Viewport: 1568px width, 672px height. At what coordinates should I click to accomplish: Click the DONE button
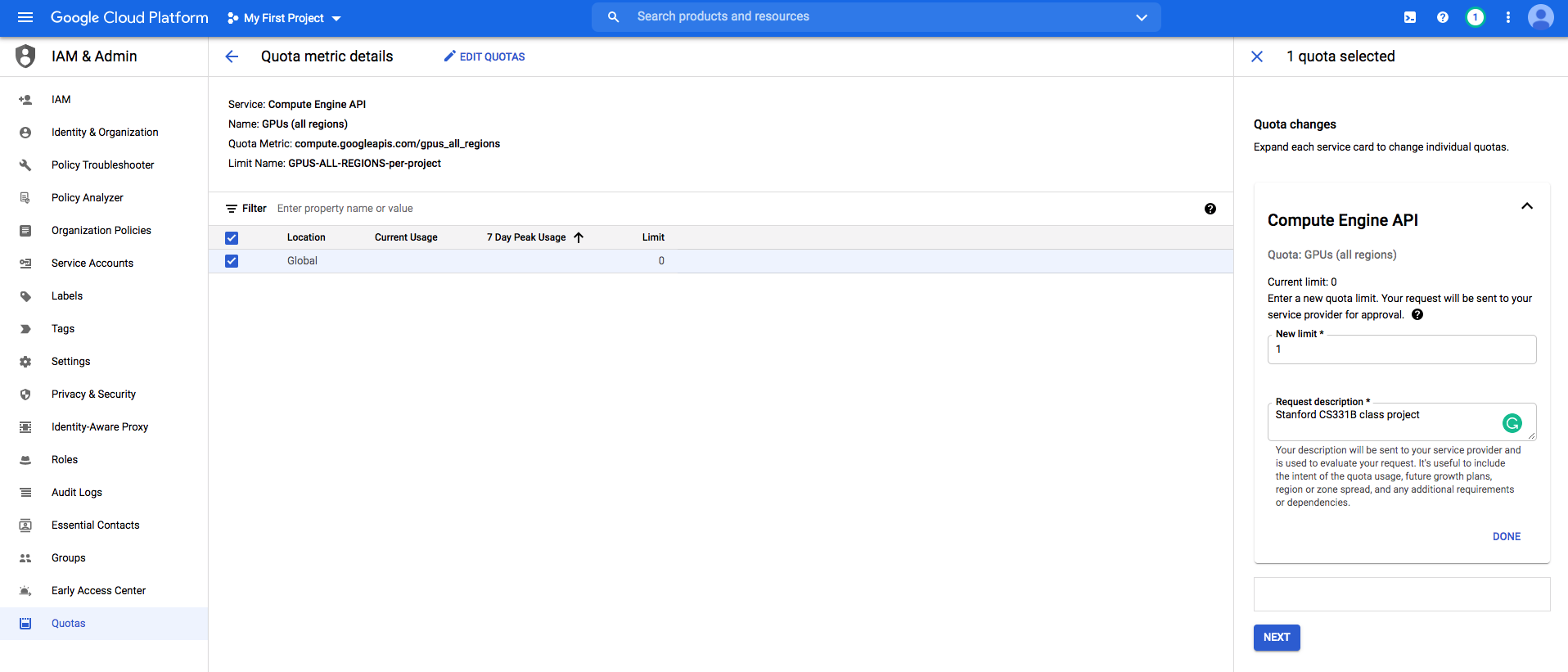click(1507, 537)
